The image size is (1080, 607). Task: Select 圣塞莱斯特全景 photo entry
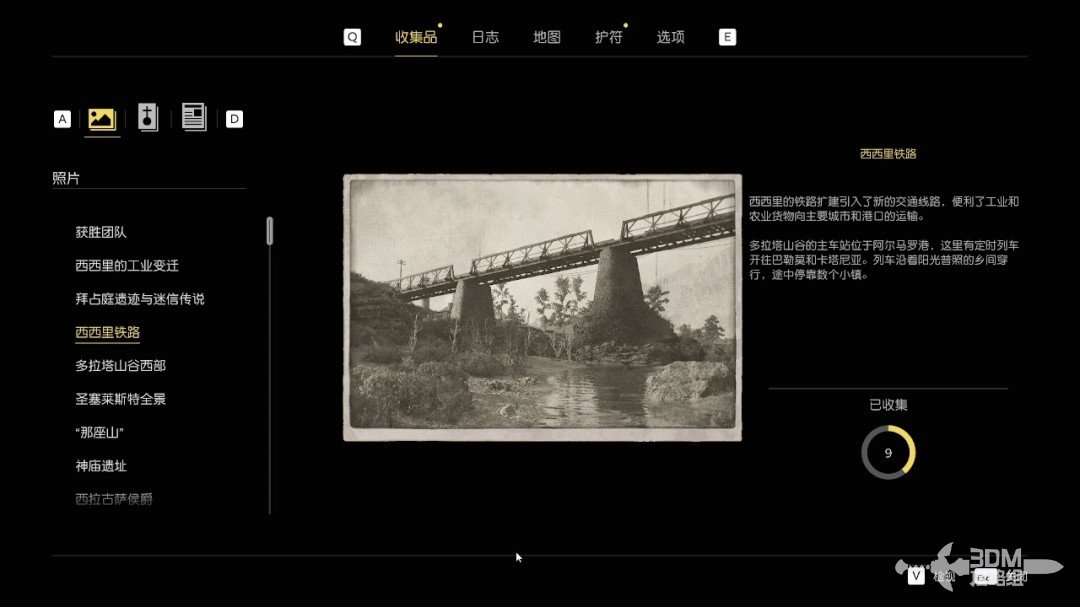point(121,399)
